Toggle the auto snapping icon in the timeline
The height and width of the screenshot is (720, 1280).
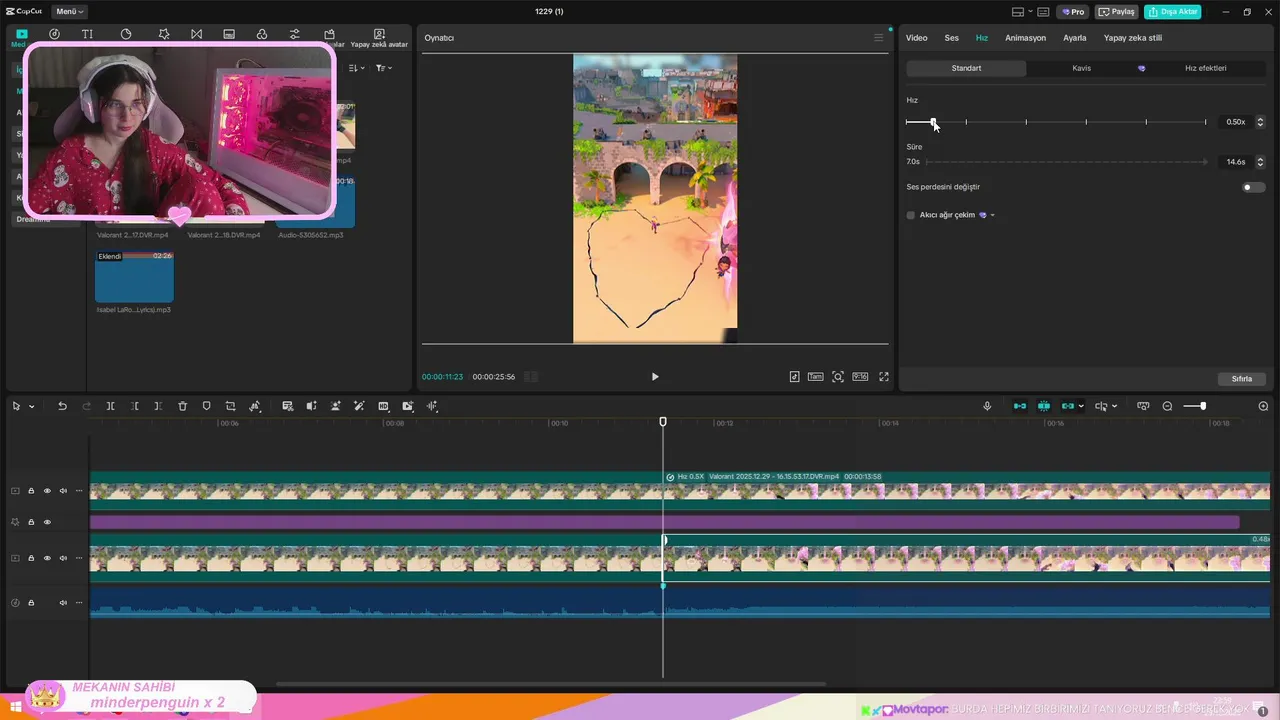[x=1044, y=406]
